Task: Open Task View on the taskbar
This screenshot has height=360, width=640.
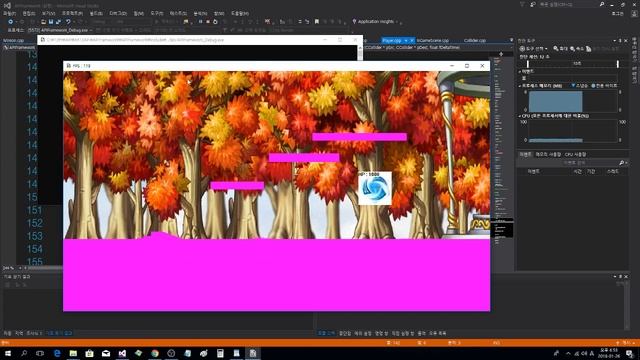Action: pos(40,353)
